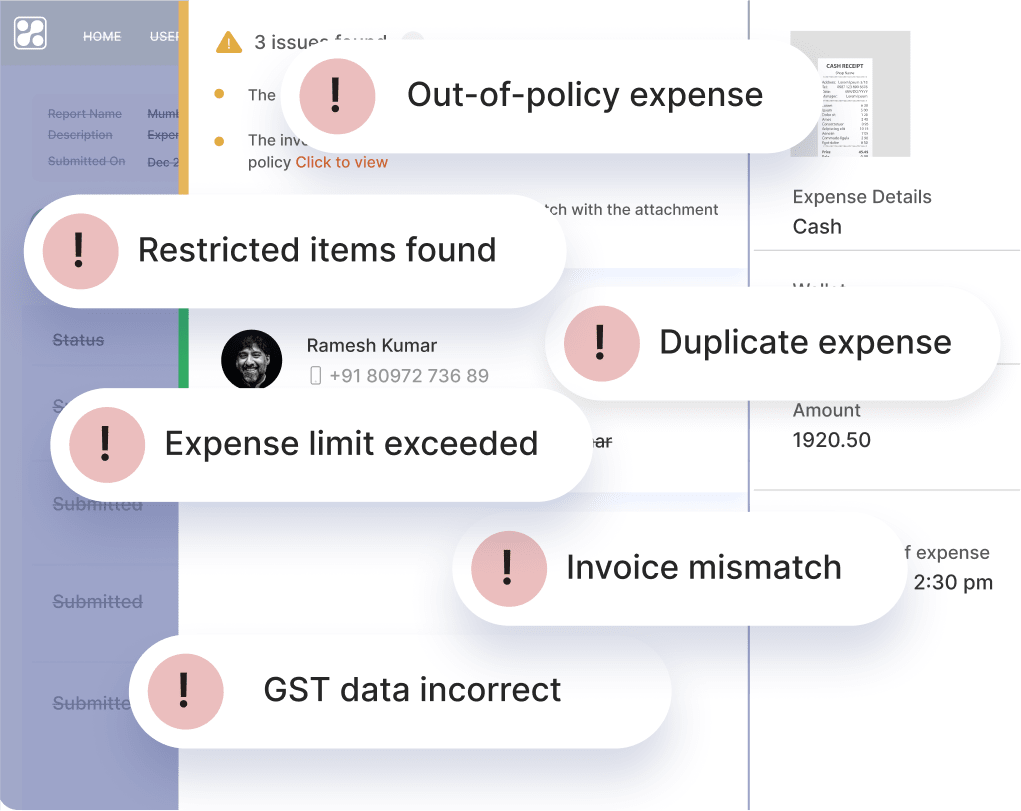
Task: Select the first 'Submitted' status row
Action: pos(100,504)
